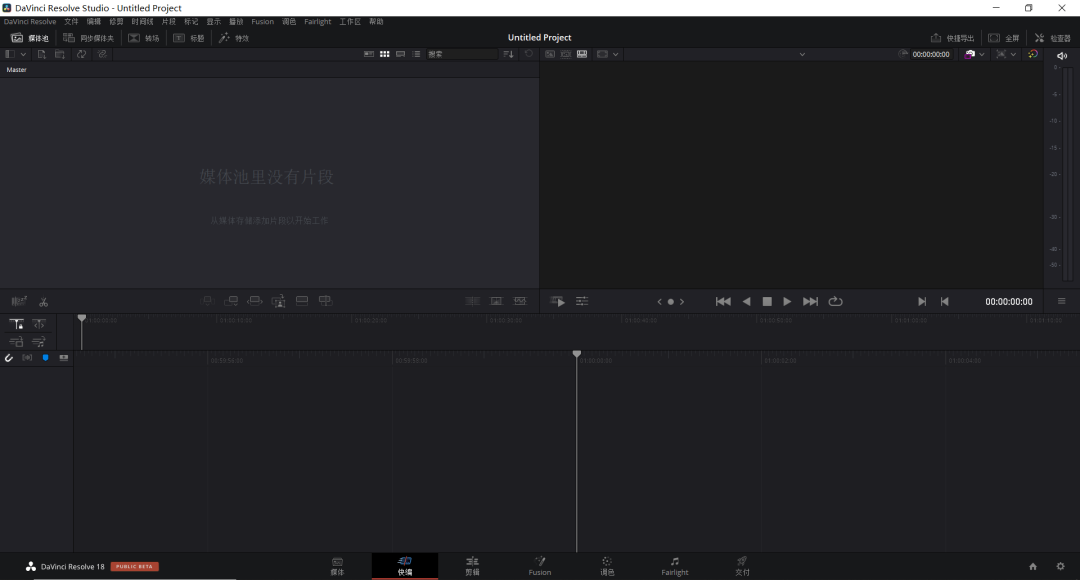Switch media pool to thumbnail grid view

[384, 54]
